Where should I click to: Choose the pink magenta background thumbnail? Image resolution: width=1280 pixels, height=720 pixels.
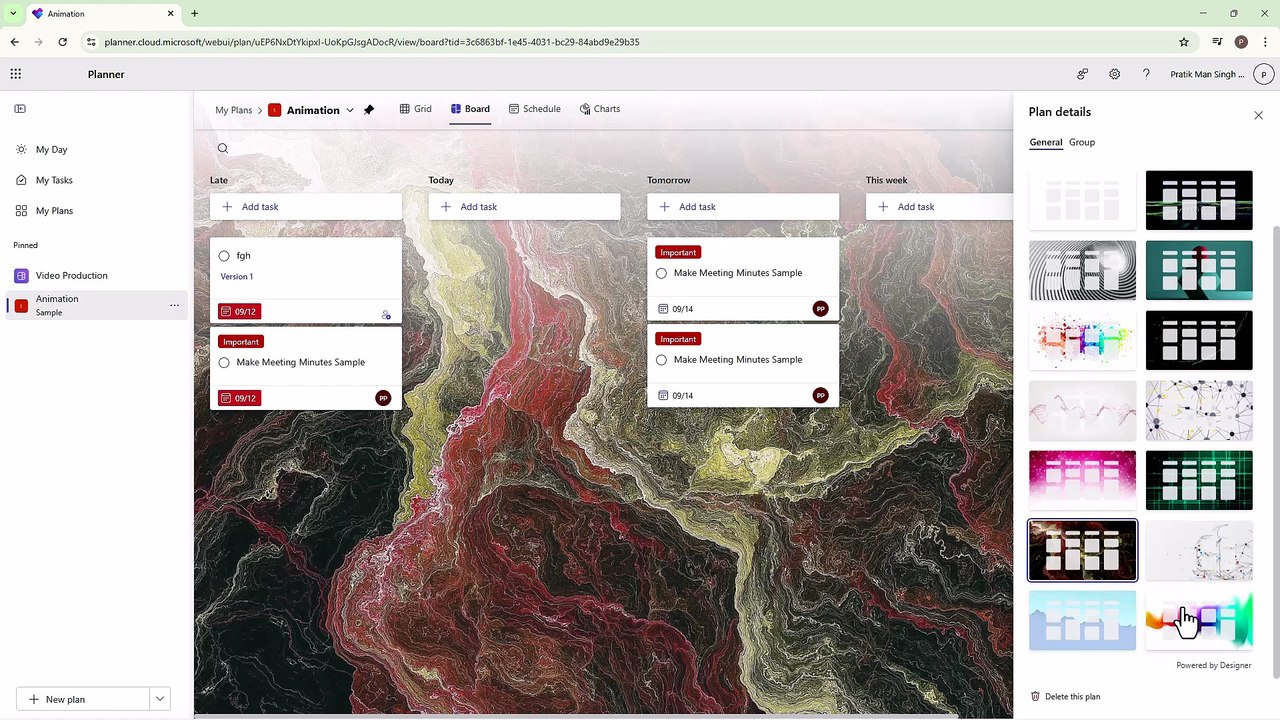1082,480
